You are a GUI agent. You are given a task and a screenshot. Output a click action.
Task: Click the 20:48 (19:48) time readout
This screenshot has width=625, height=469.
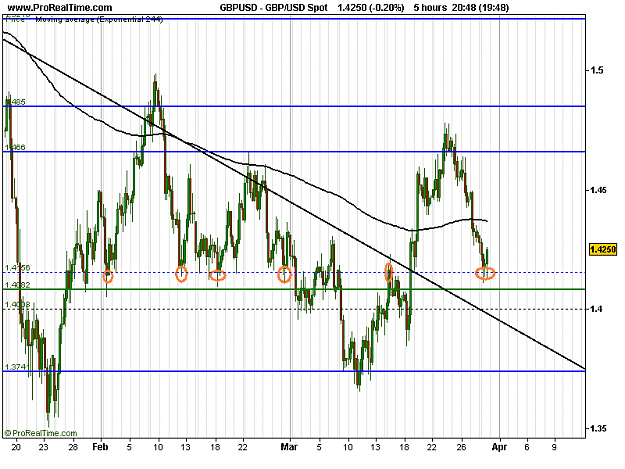(x=480, y=8)
